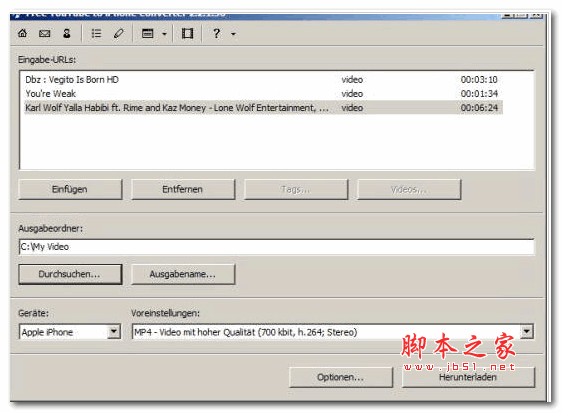The image size is (562, 413).
Task: Click the list view icon
Action: pyautogui.click(x=96, y=34)
